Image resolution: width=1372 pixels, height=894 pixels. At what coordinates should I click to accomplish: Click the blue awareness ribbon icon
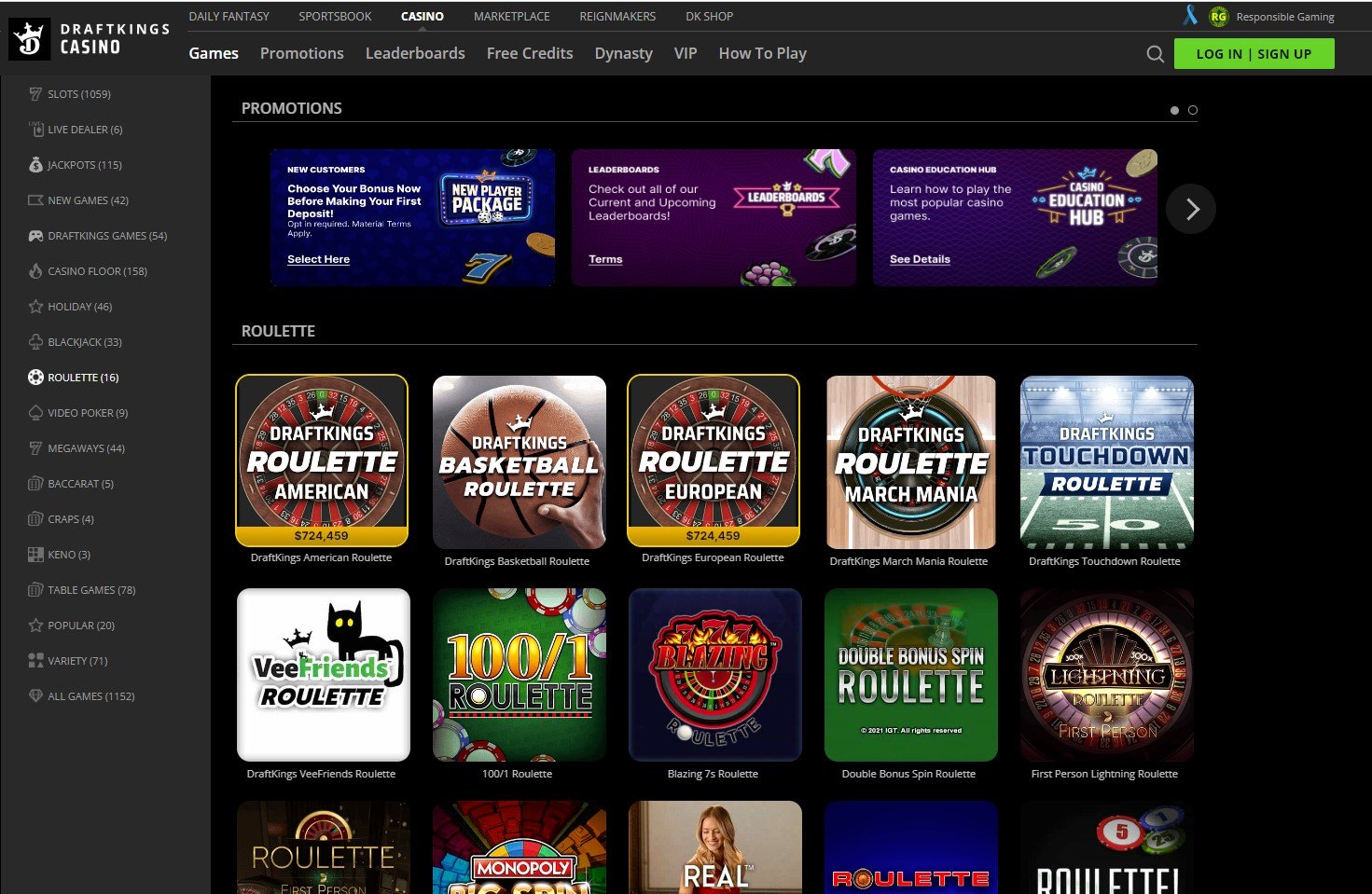click(1190, 15)
